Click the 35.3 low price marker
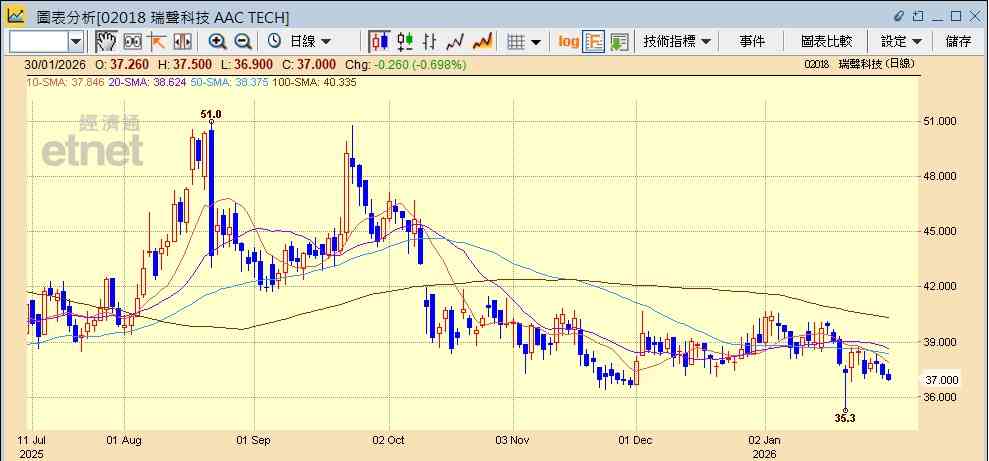Screen dimensions: 989x461 [845, 417]
